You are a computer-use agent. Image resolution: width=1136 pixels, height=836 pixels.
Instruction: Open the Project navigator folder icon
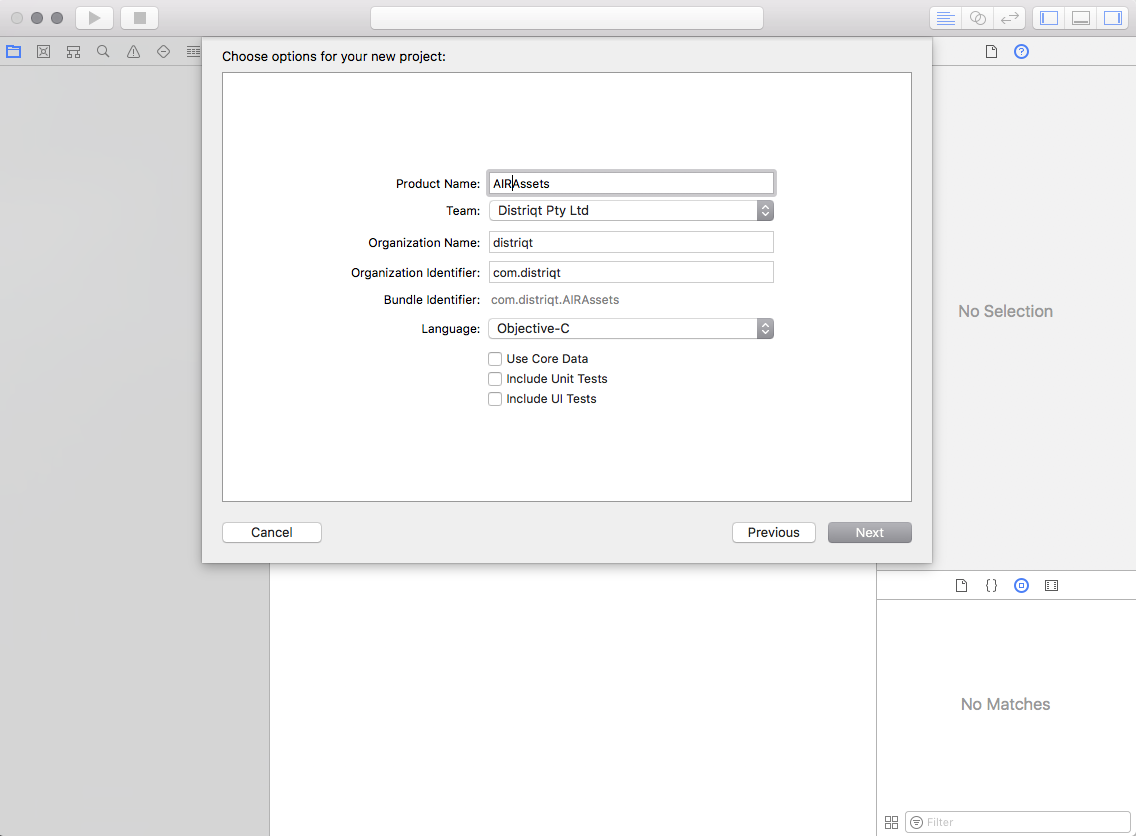tap(14, 51)
